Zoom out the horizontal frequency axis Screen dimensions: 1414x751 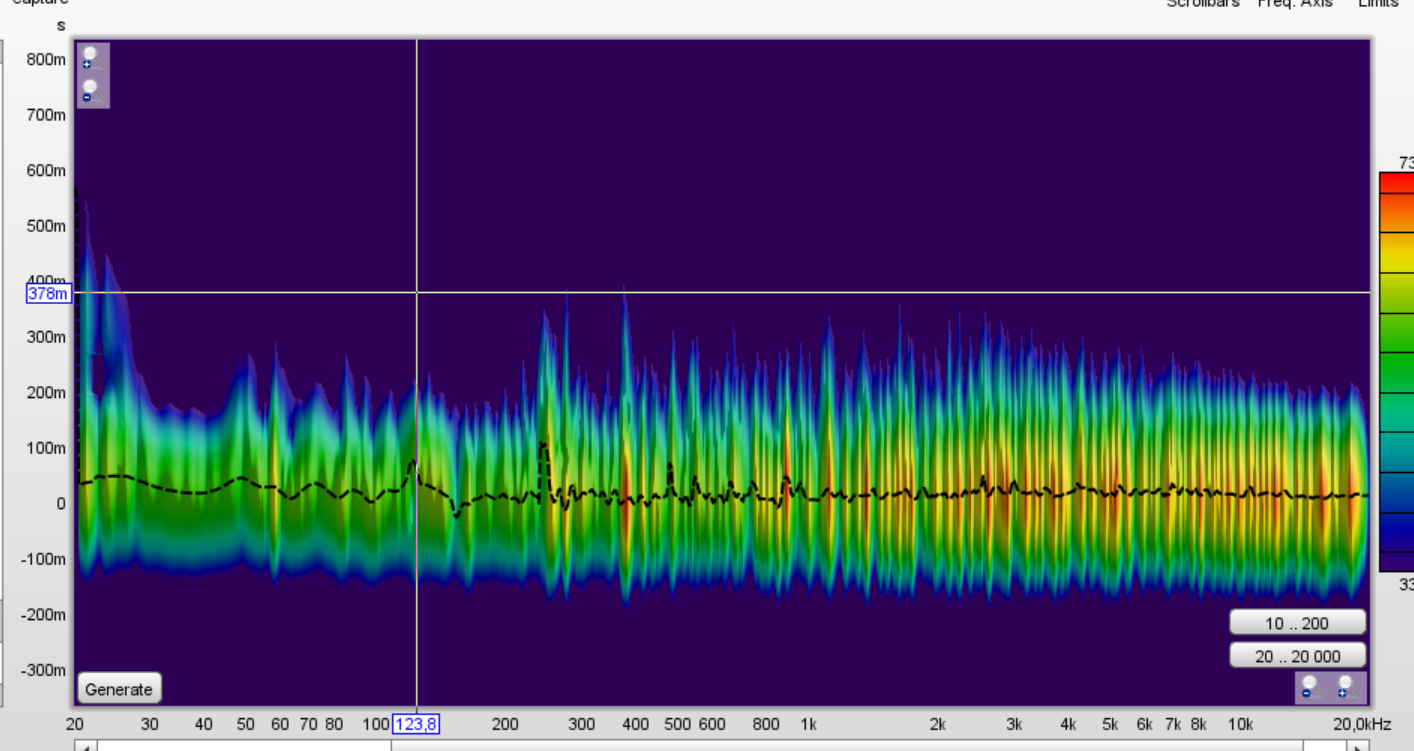tap(1313, 687)
